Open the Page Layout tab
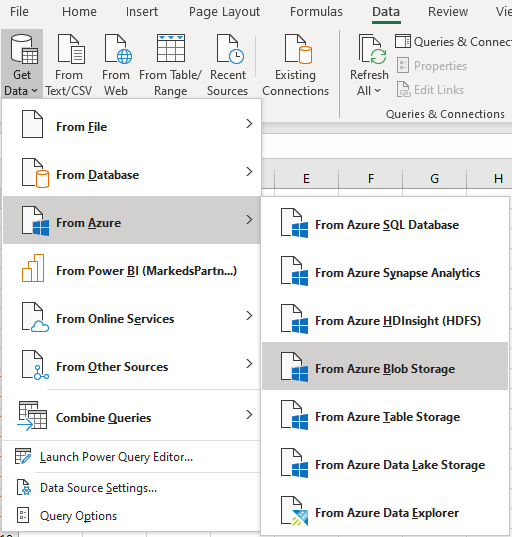 coord(224,12)
